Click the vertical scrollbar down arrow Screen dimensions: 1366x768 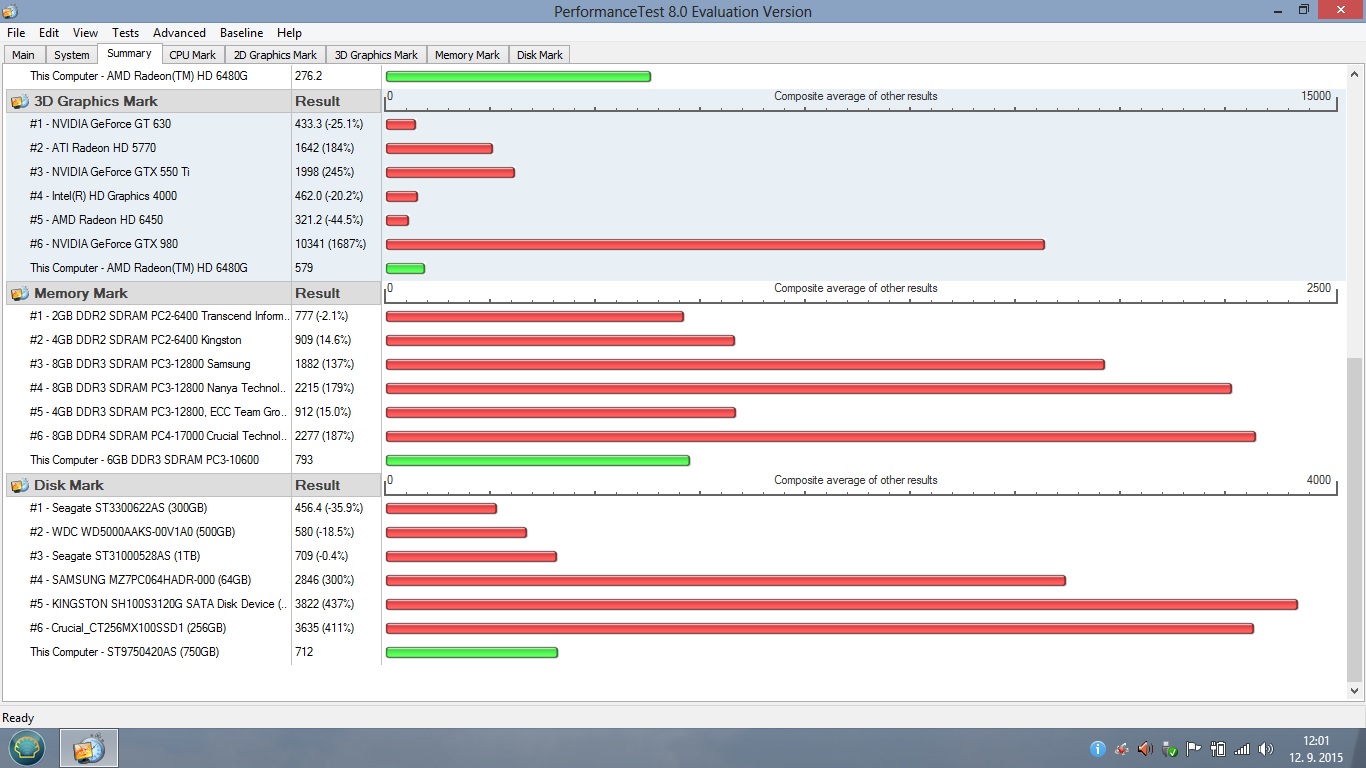pos(1355,690)
